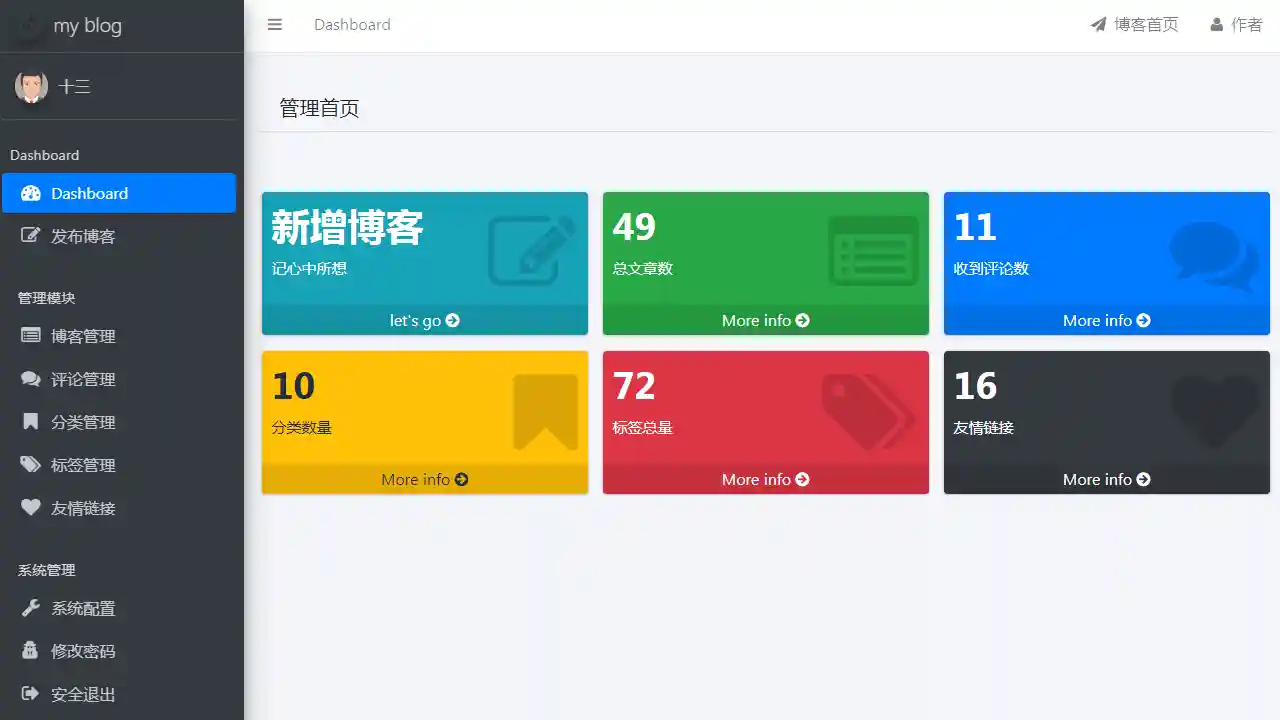Click the 评论管理 comment bubble icon
The width and height of the screenshot is (1280, 720).
tap(30, 379)
